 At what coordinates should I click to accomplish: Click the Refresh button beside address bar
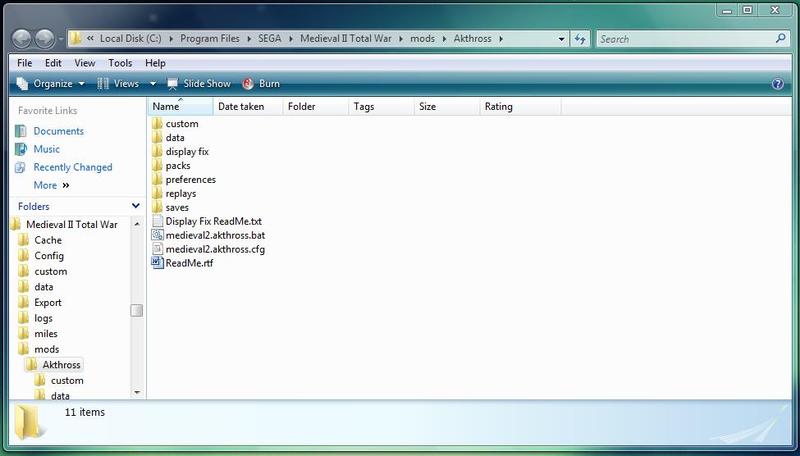point(580,39)
